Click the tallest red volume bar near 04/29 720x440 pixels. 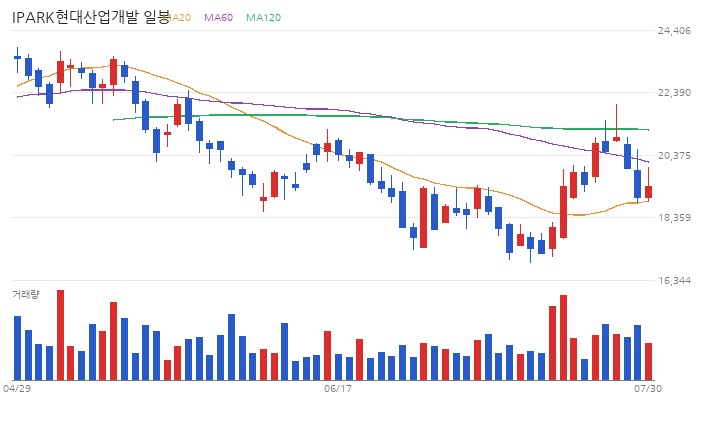pyautogui.click(x=61, y=335)
